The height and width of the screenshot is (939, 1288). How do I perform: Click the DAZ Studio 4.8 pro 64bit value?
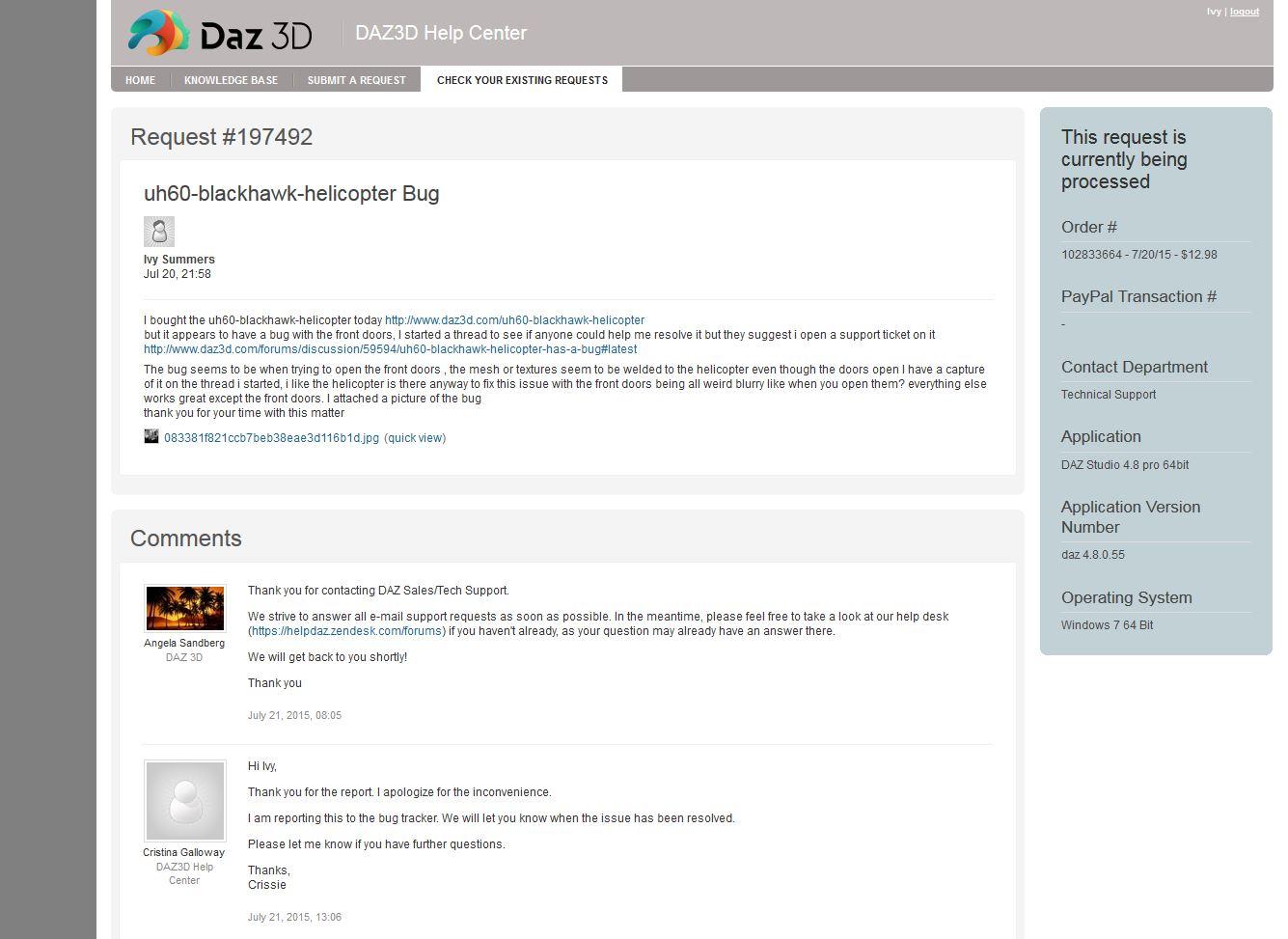tap(1125, 465)
